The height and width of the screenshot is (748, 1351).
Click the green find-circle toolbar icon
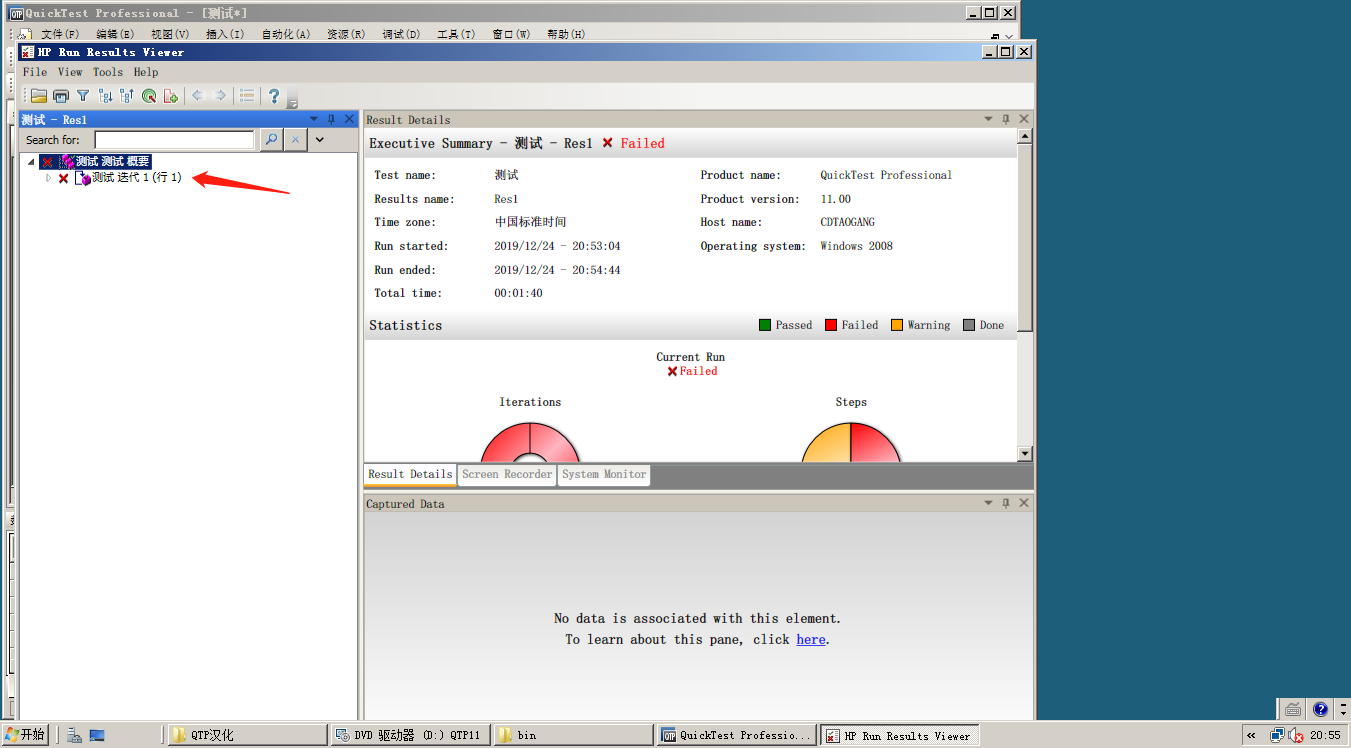(x=149, y=96)
